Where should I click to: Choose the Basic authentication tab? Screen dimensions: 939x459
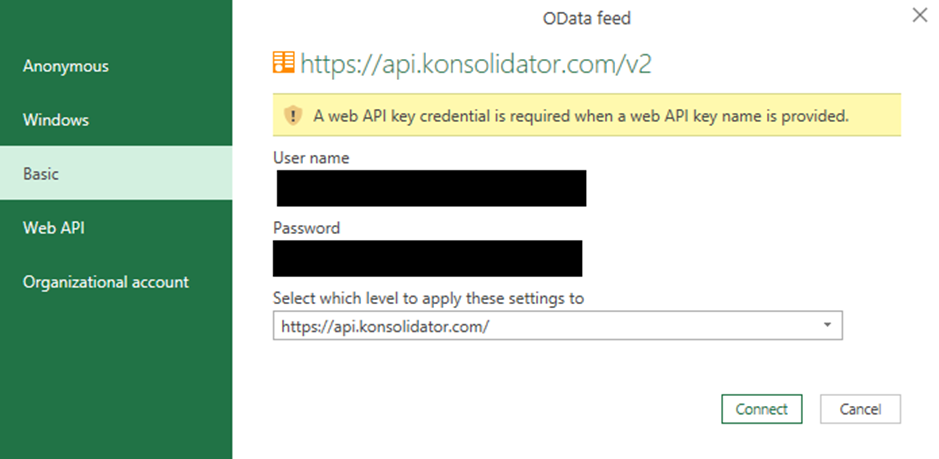[x=116, y=173]
